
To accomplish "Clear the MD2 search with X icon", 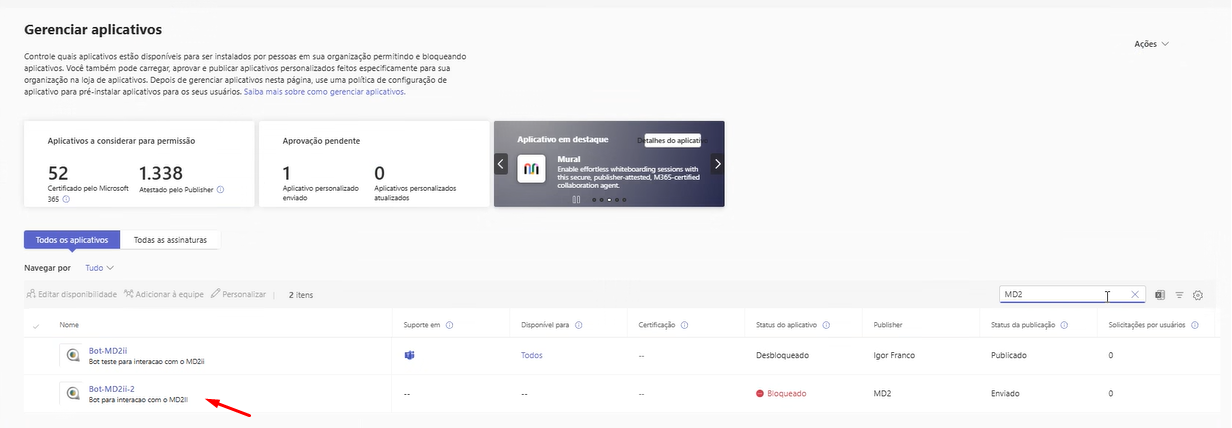I will click(1135, 295).
